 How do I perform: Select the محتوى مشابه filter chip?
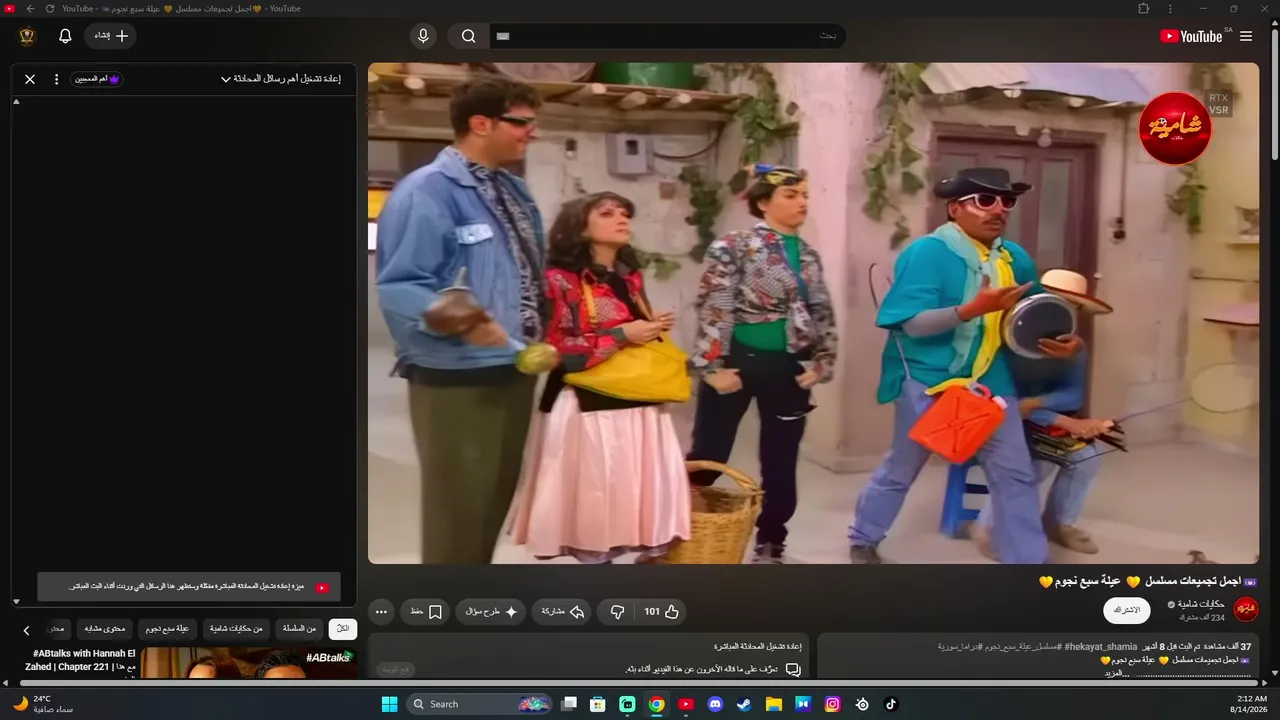coord(105,629)
